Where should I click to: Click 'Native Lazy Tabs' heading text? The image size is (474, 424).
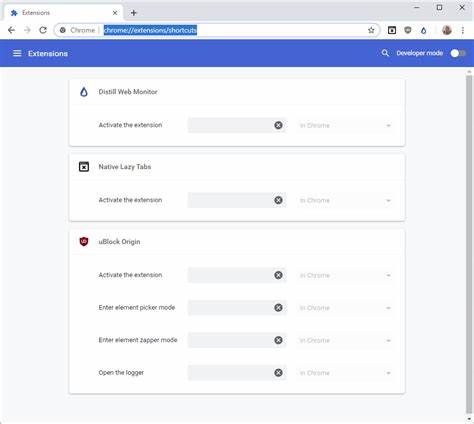[x=125, y=167]
